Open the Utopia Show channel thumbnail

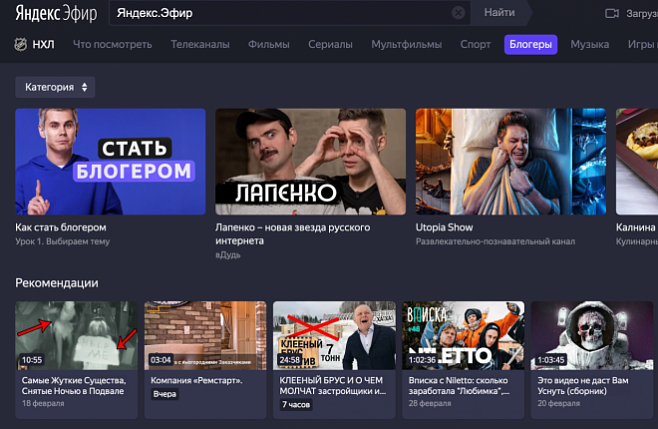[x=510, y=162]
